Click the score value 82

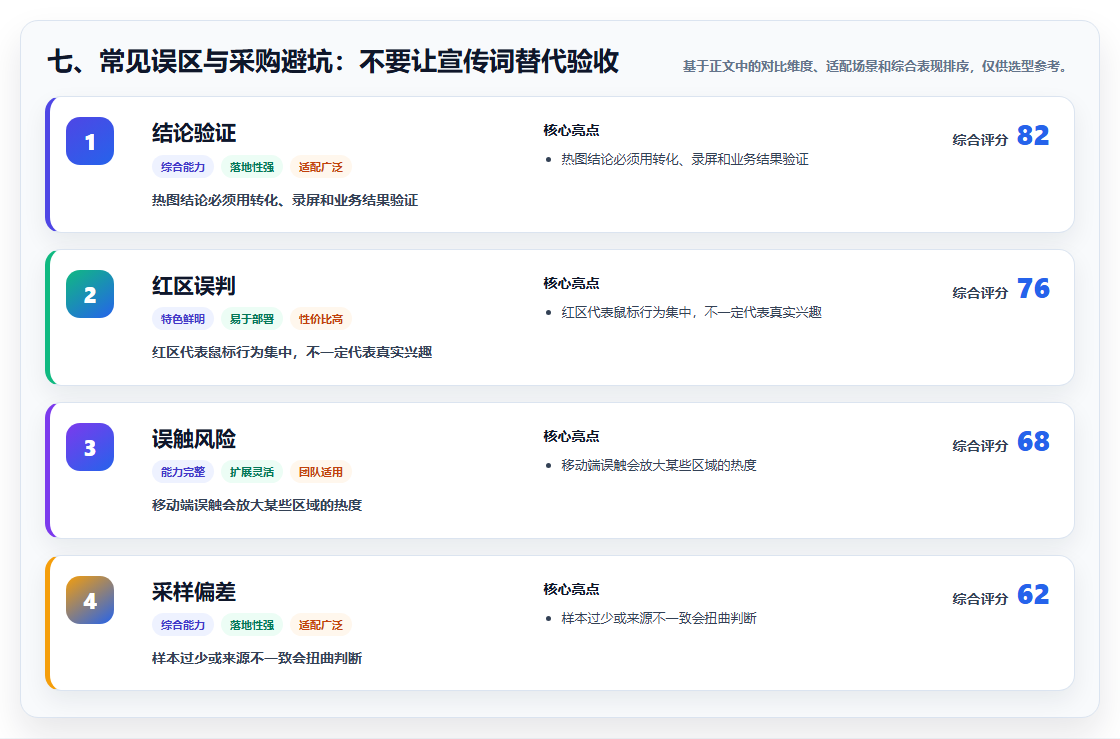[x=1033, y=136]
